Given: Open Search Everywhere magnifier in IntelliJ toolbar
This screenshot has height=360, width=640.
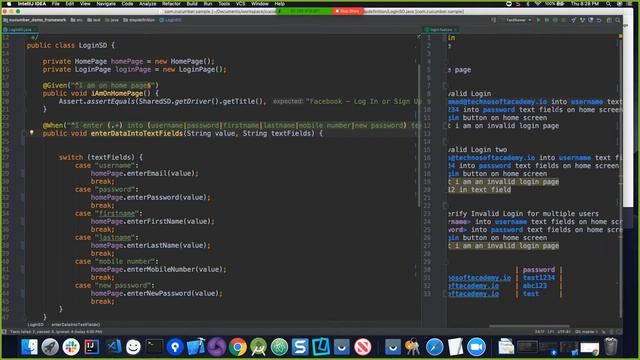Looking at the screenshot, I should pyautogui.click(x=618, y=20).
